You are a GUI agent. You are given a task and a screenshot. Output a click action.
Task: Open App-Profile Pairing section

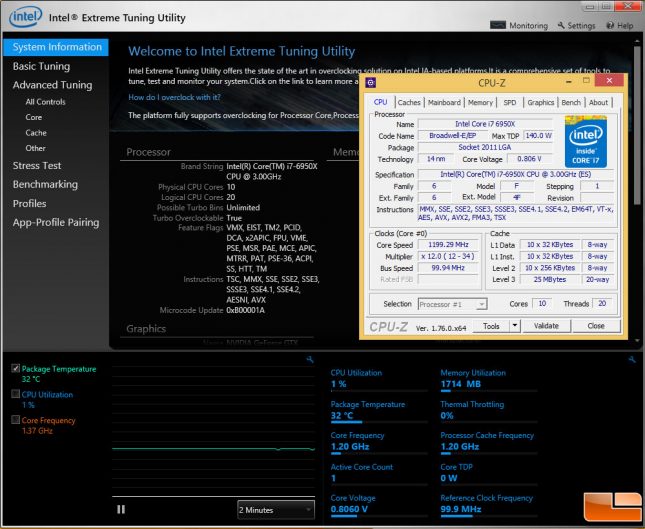[x=56, y=223]
